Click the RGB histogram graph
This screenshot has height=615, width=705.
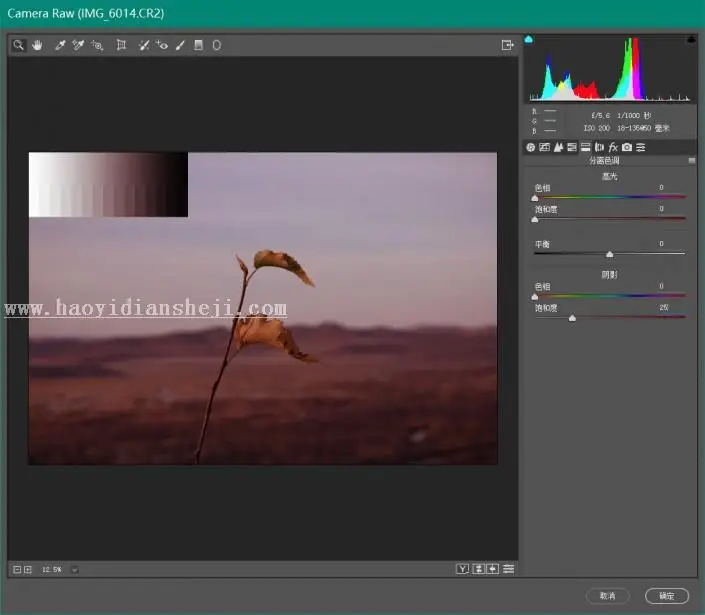click(x=609, y=69)
